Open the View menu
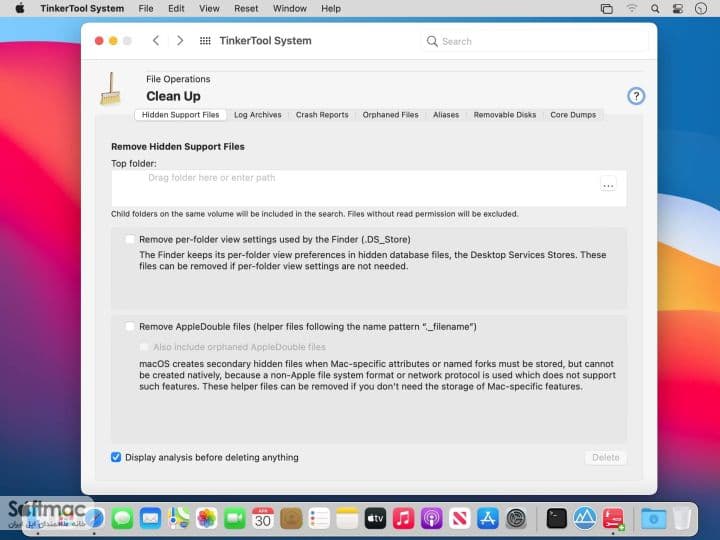Image resolution: width=720 pixels, height=540 pixels. pos(209,9)
